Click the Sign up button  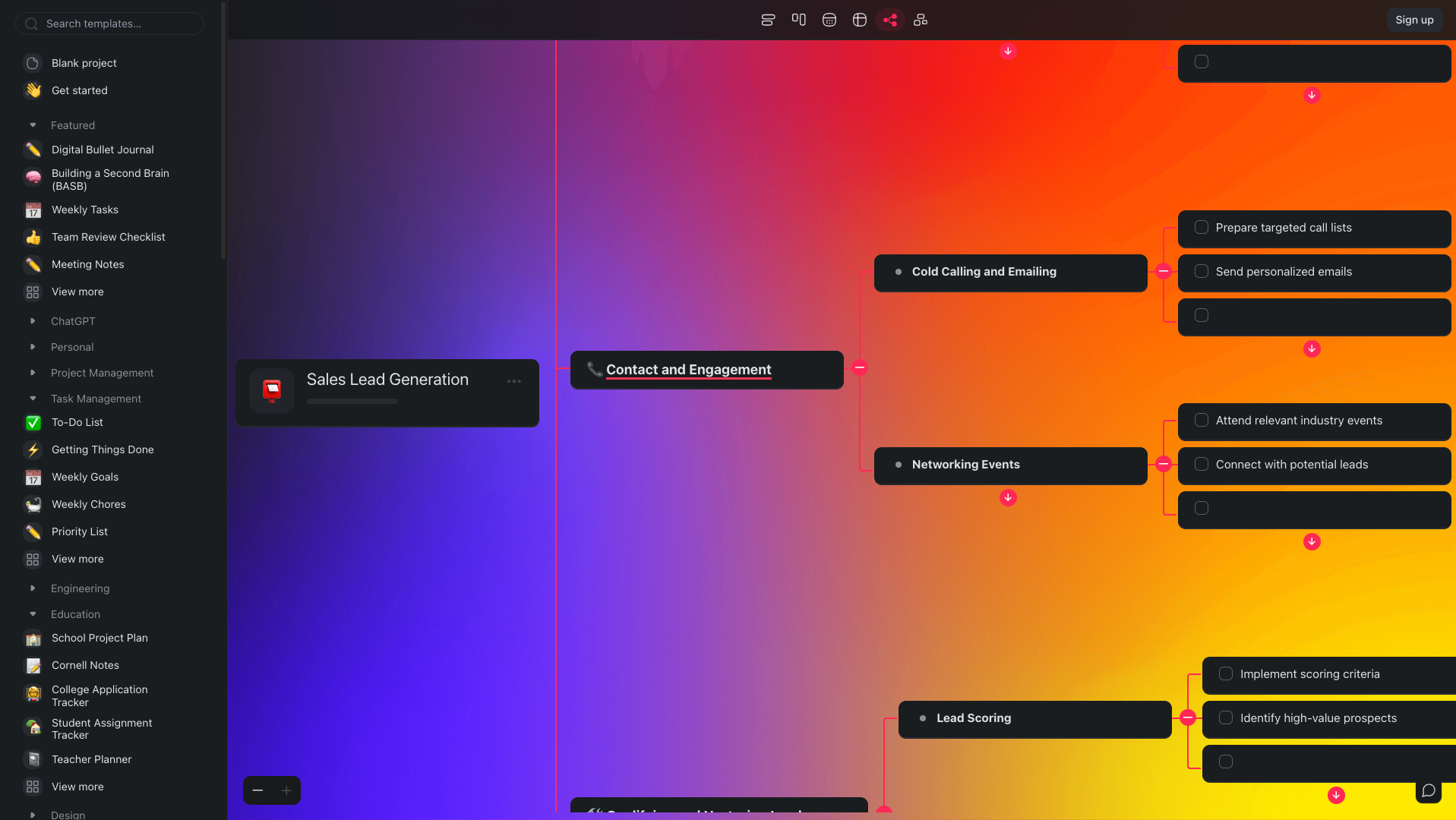coord(1413,19)
